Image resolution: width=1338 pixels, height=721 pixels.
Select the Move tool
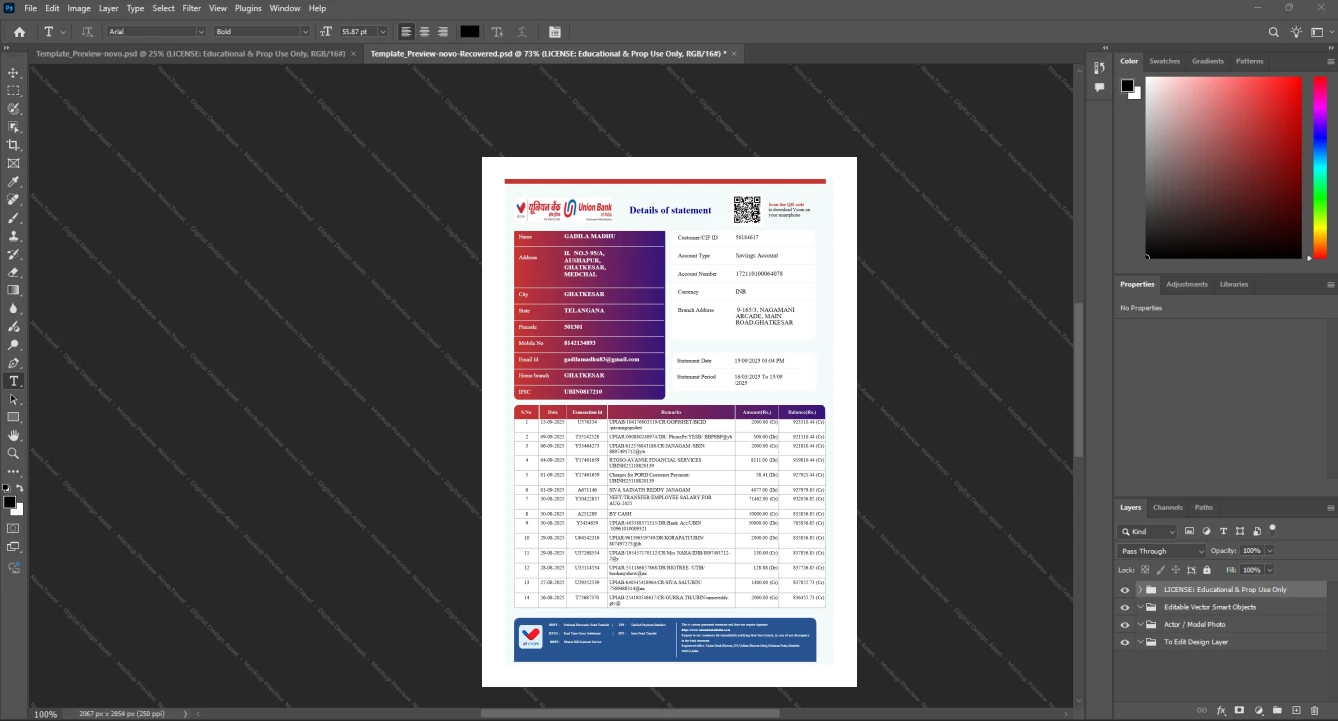click(x=14, y=73)
